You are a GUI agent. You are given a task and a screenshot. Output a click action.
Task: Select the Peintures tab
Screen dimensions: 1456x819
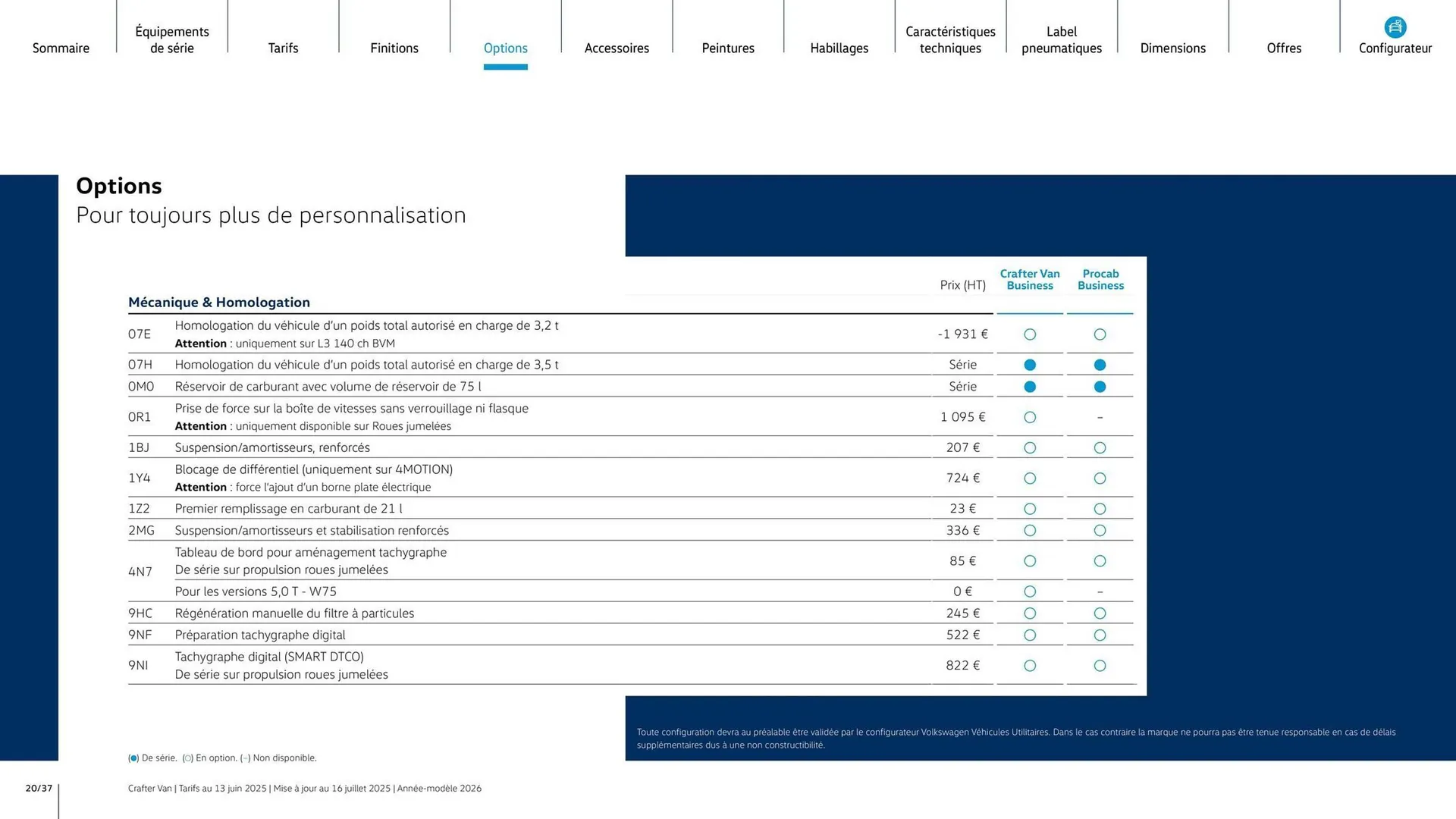point(727,48)
